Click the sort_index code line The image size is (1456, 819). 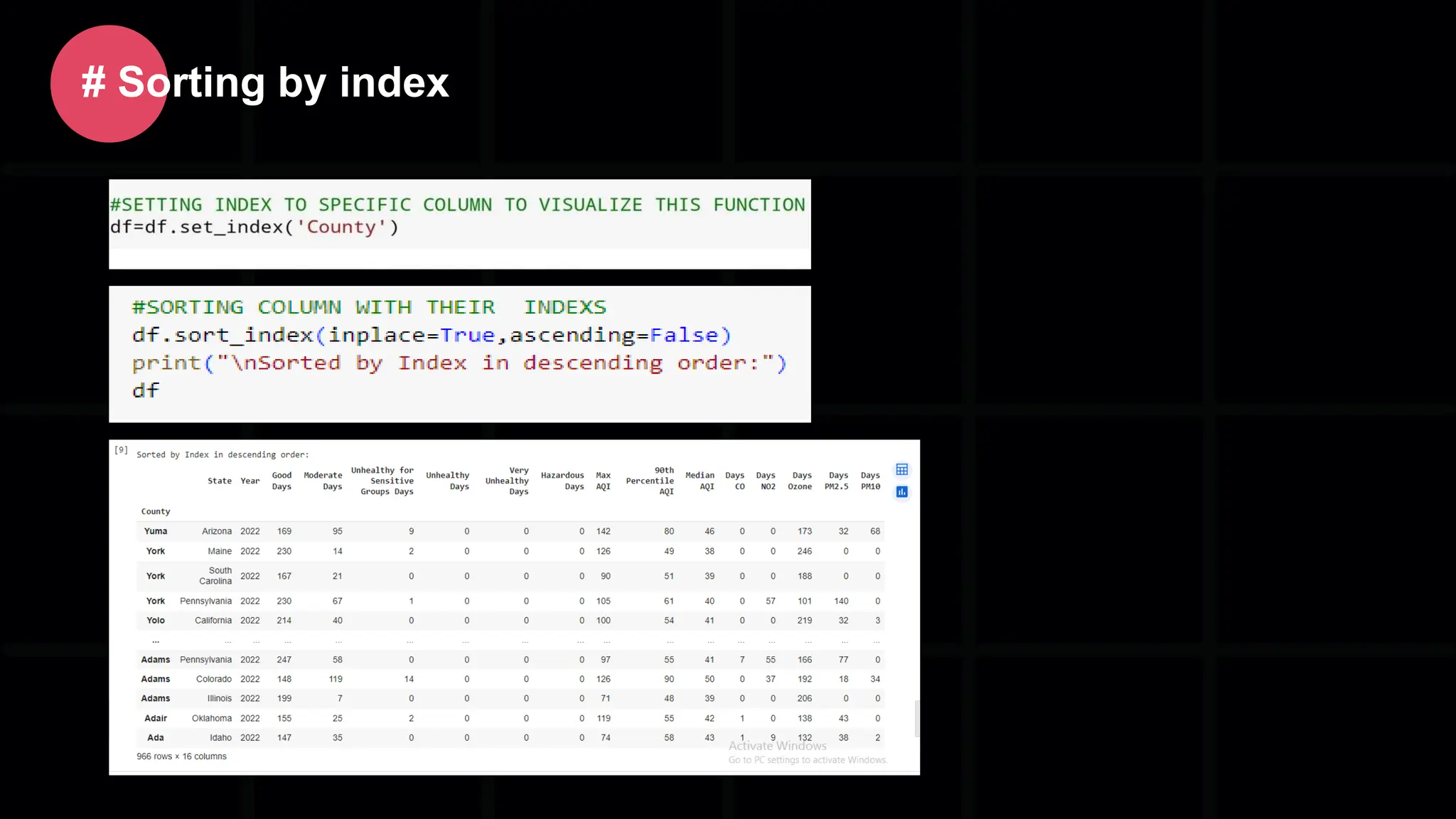coord(431,336)
